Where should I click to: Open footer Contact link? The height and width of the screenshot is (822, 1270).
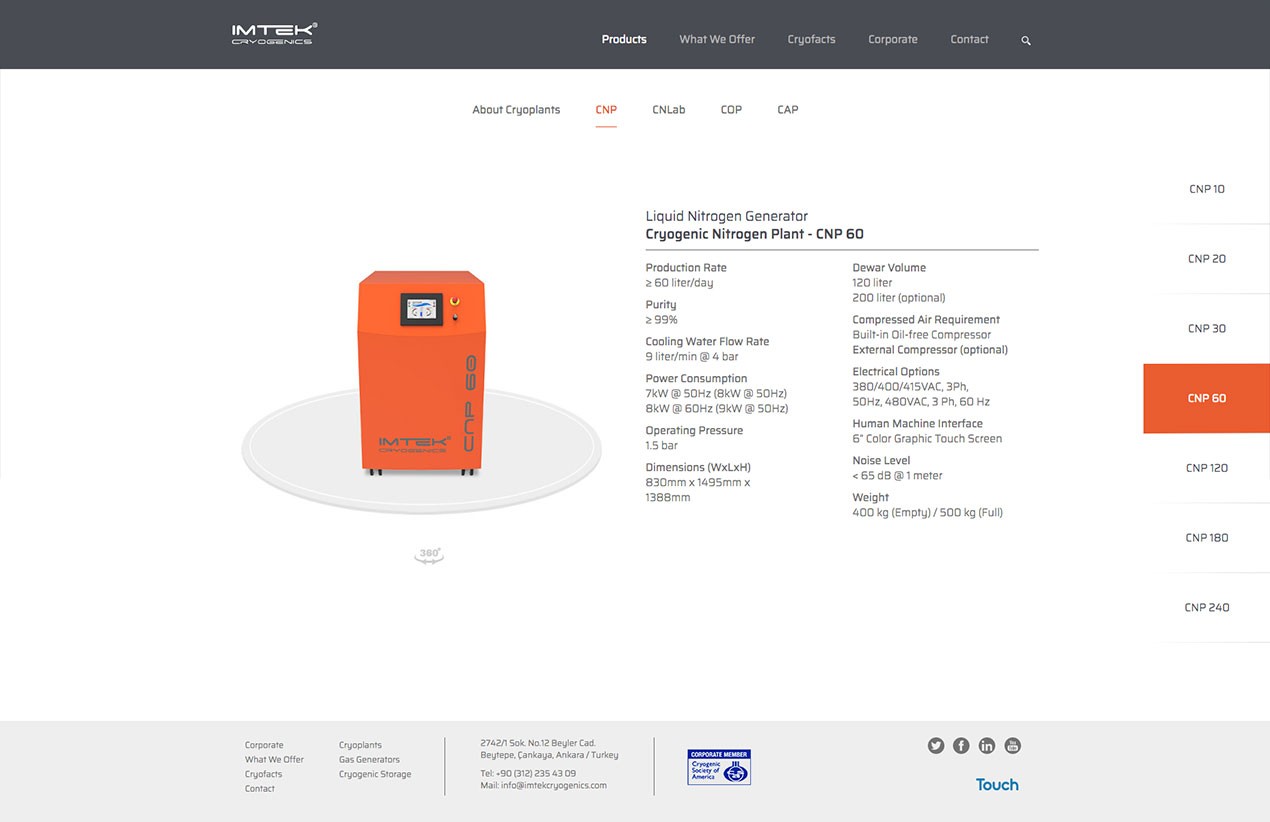pyautogui.click(x=260, y=789)
